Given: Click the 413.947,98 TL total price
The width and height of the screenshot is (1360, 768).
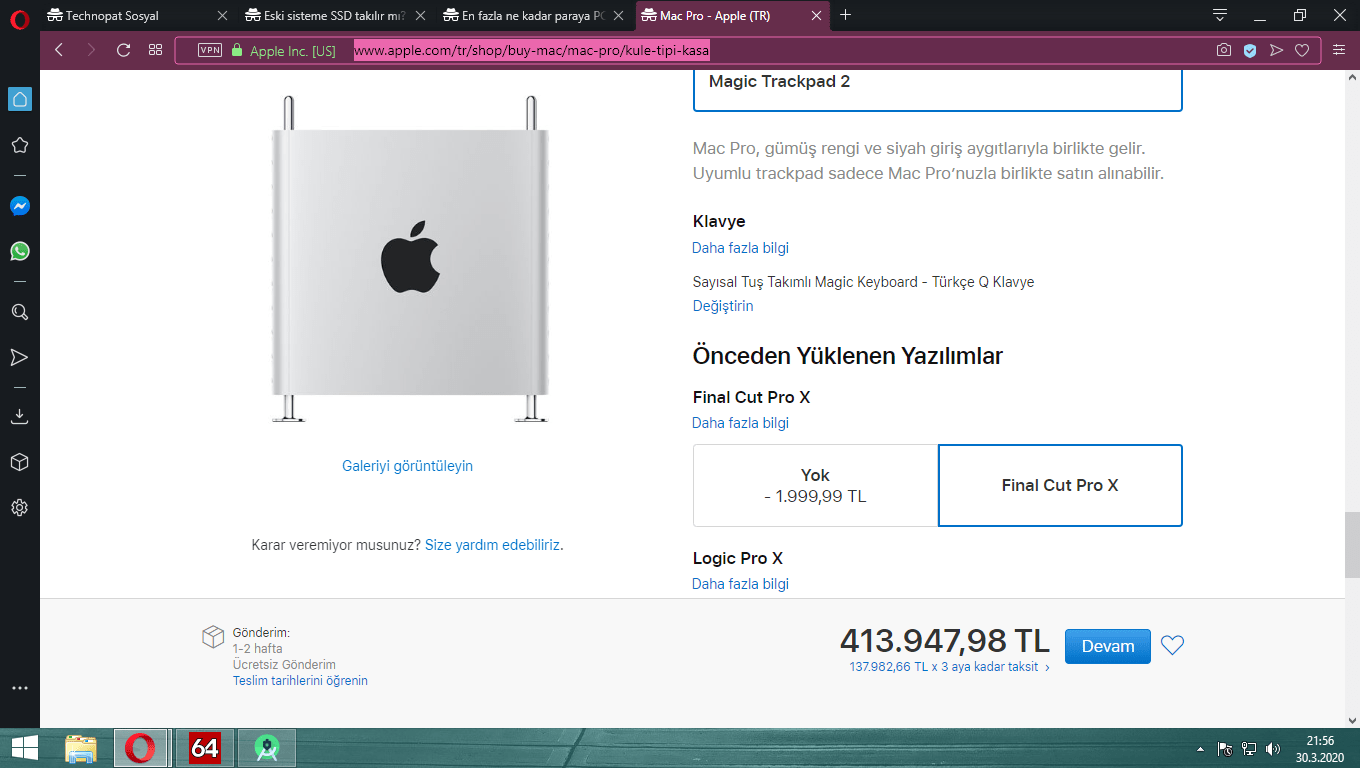Looking at the screenshot, I should click(945, 640).
